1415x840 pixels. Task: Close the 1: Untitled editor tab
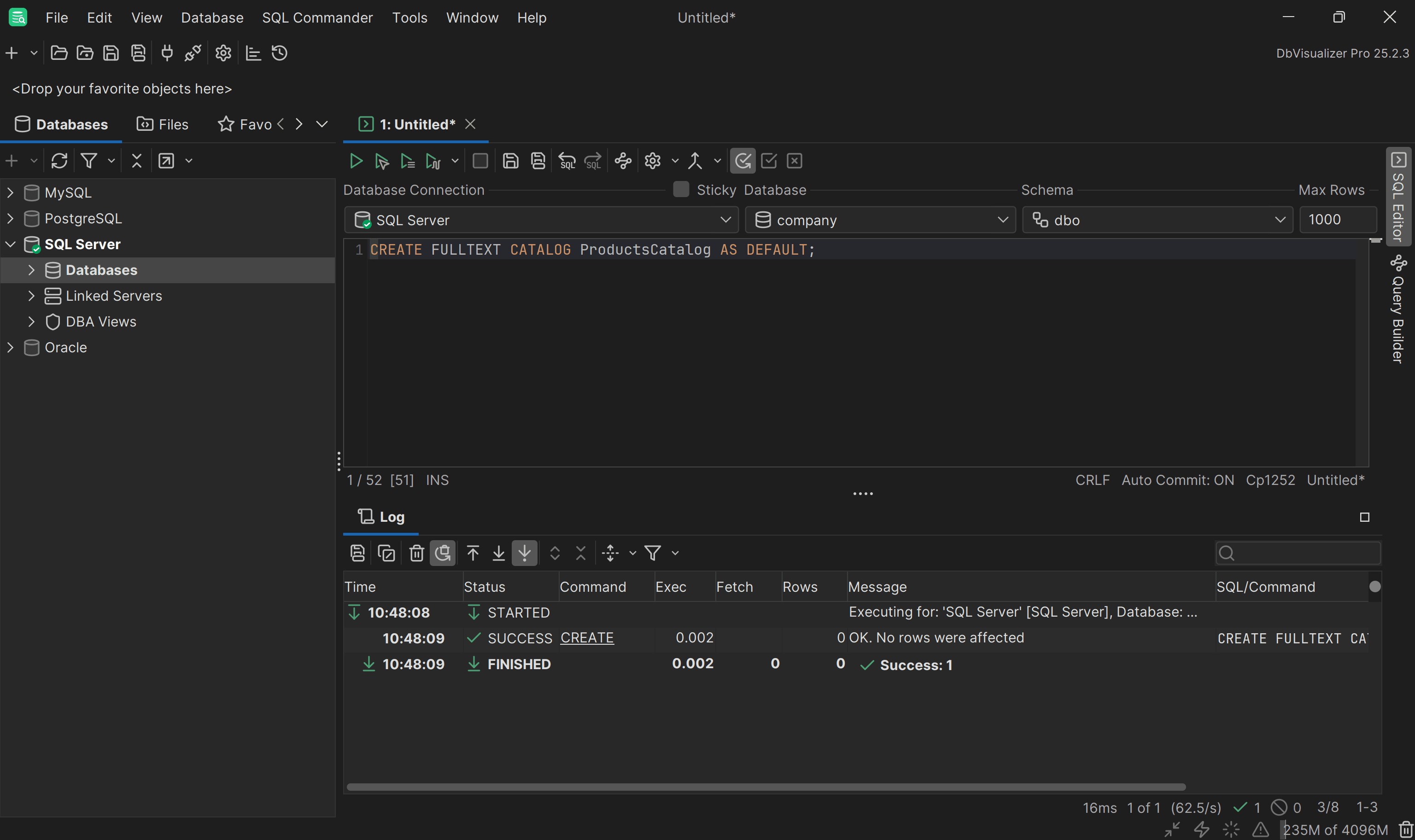(470, 124)
